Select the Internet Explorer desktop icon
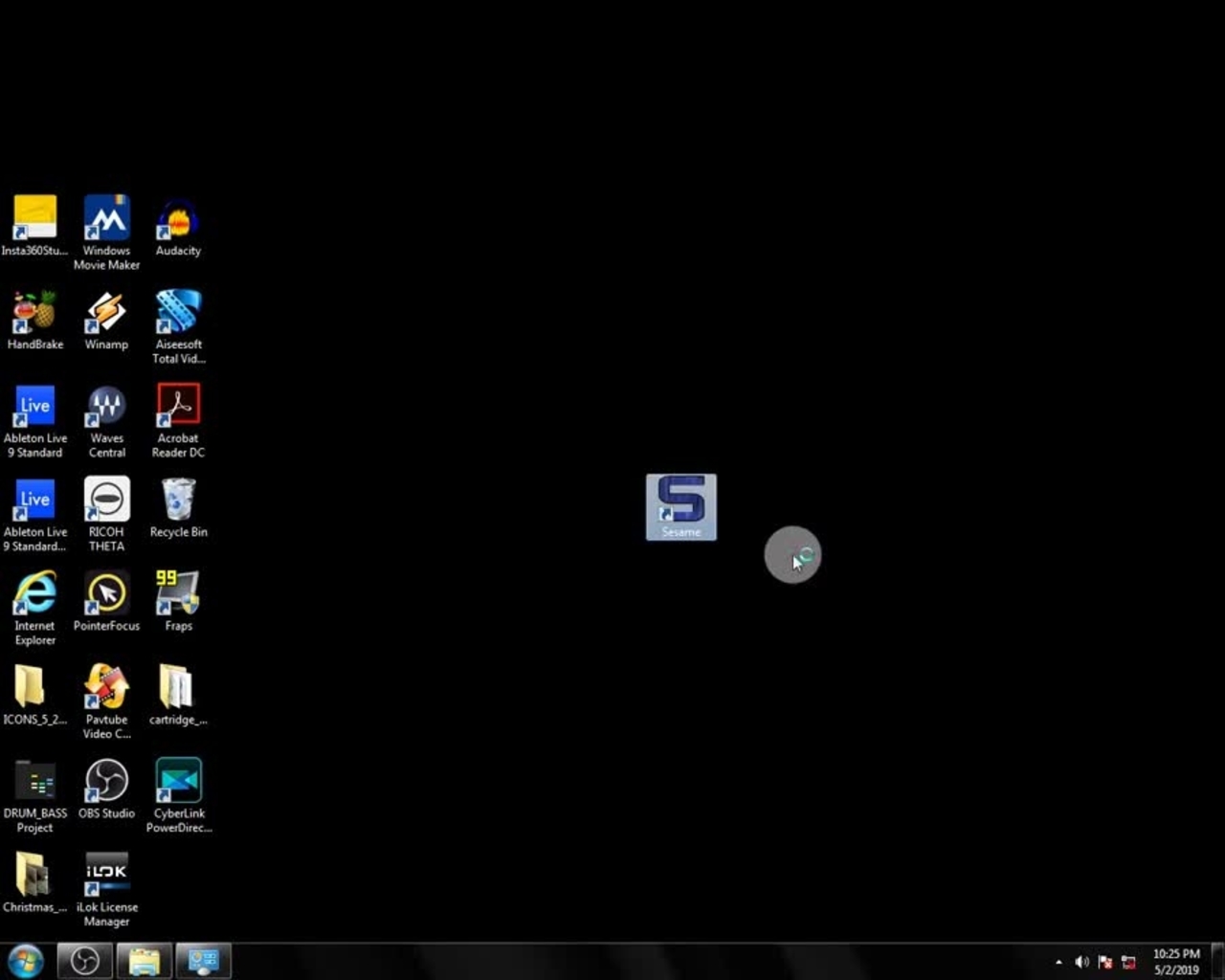 34,608
